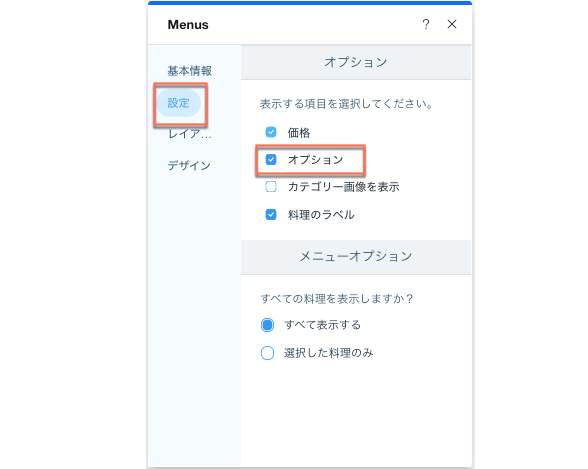Choose the 選択した料理のみ radio button
Screen dimensions: 588x469
pyautogui.click(x=267, y=353)
